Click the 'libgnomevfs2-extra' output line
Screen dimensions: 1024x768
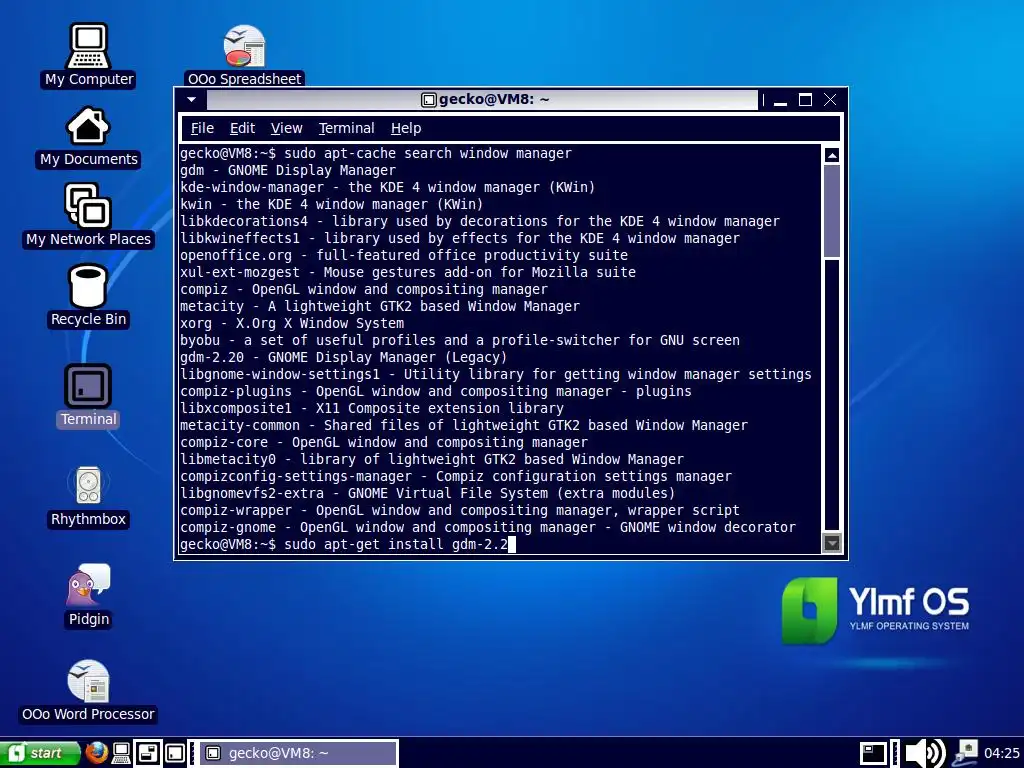[427, 492]
